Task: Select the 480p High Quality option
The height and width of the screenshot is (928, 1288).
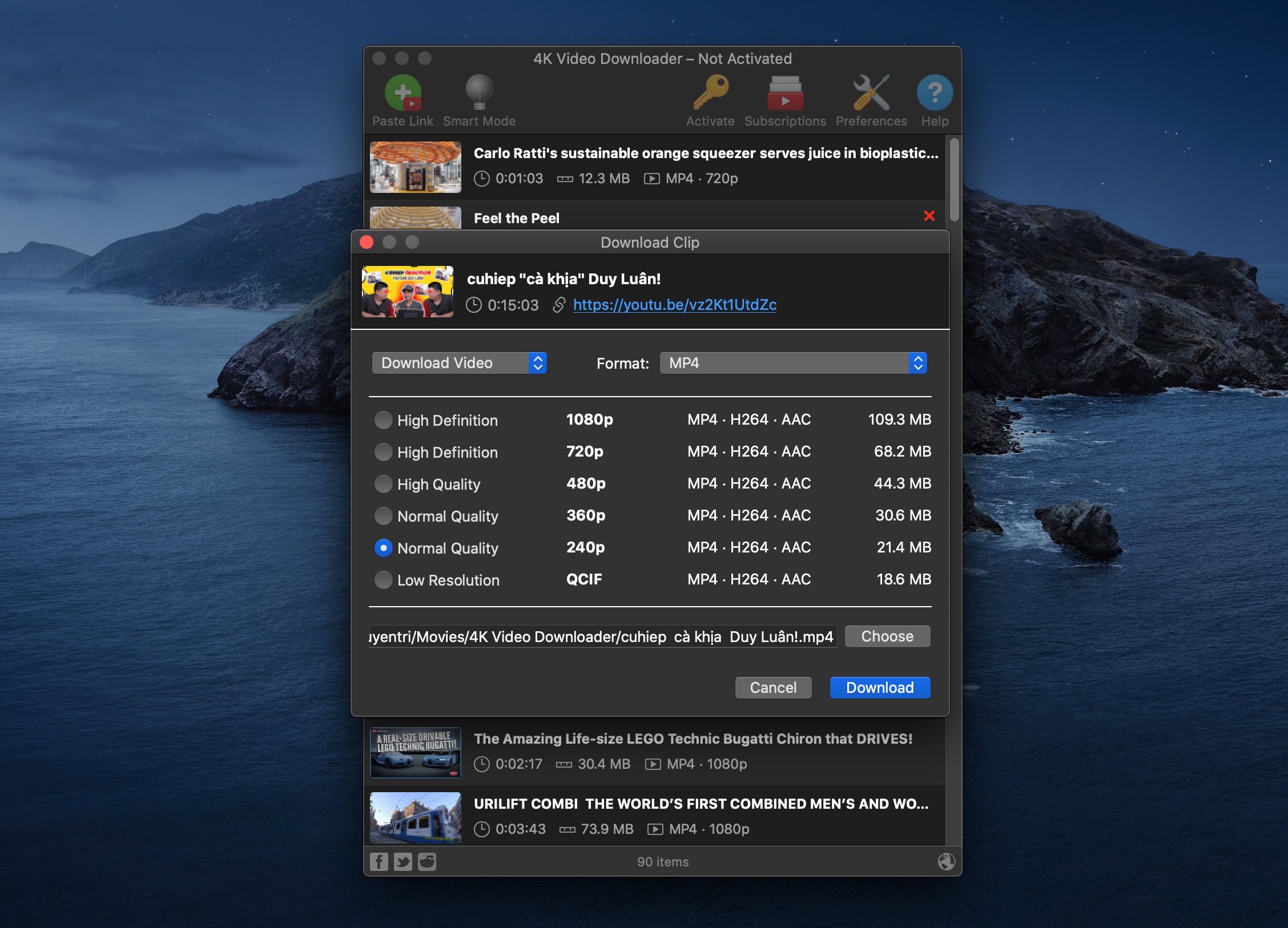Action: [x=383, y=484]
